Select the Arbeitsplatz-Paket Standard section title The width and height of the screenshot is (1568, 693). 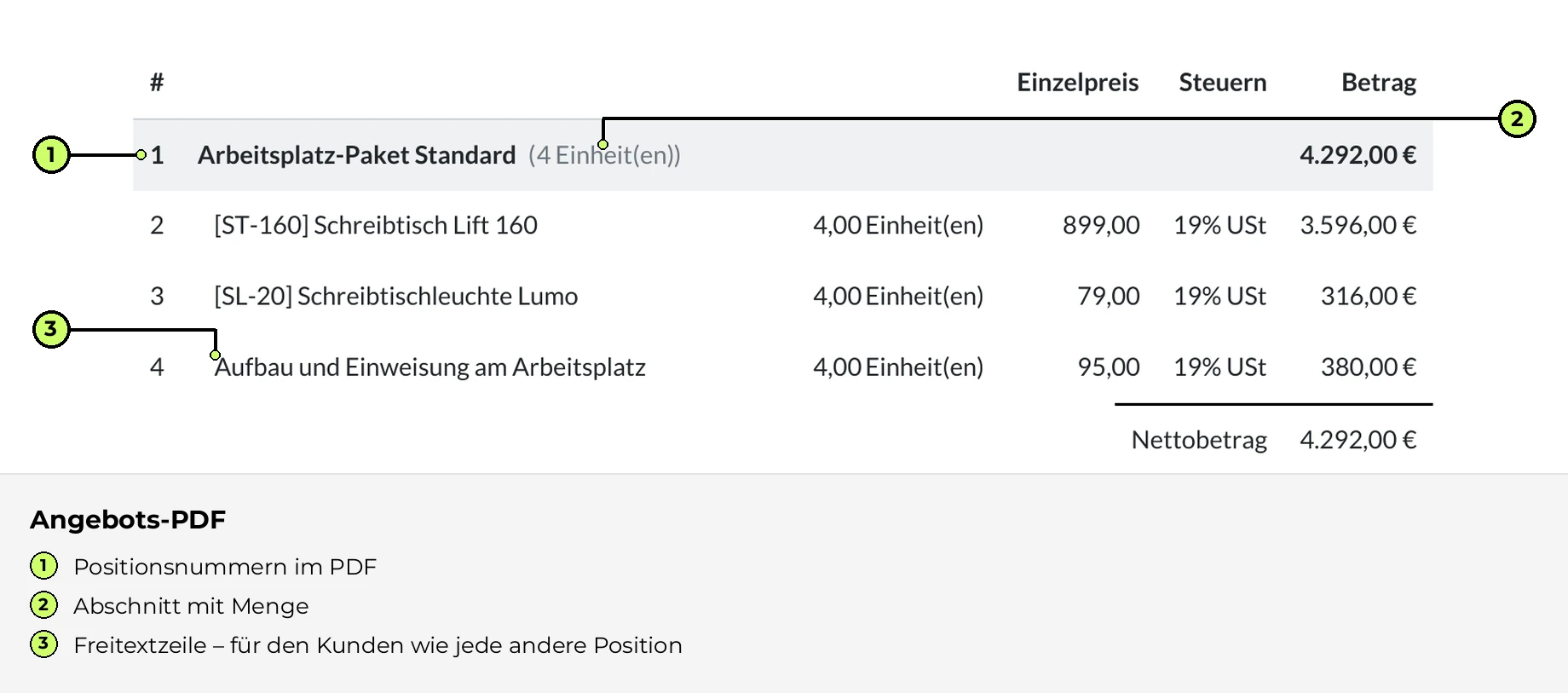coord(356,155)
